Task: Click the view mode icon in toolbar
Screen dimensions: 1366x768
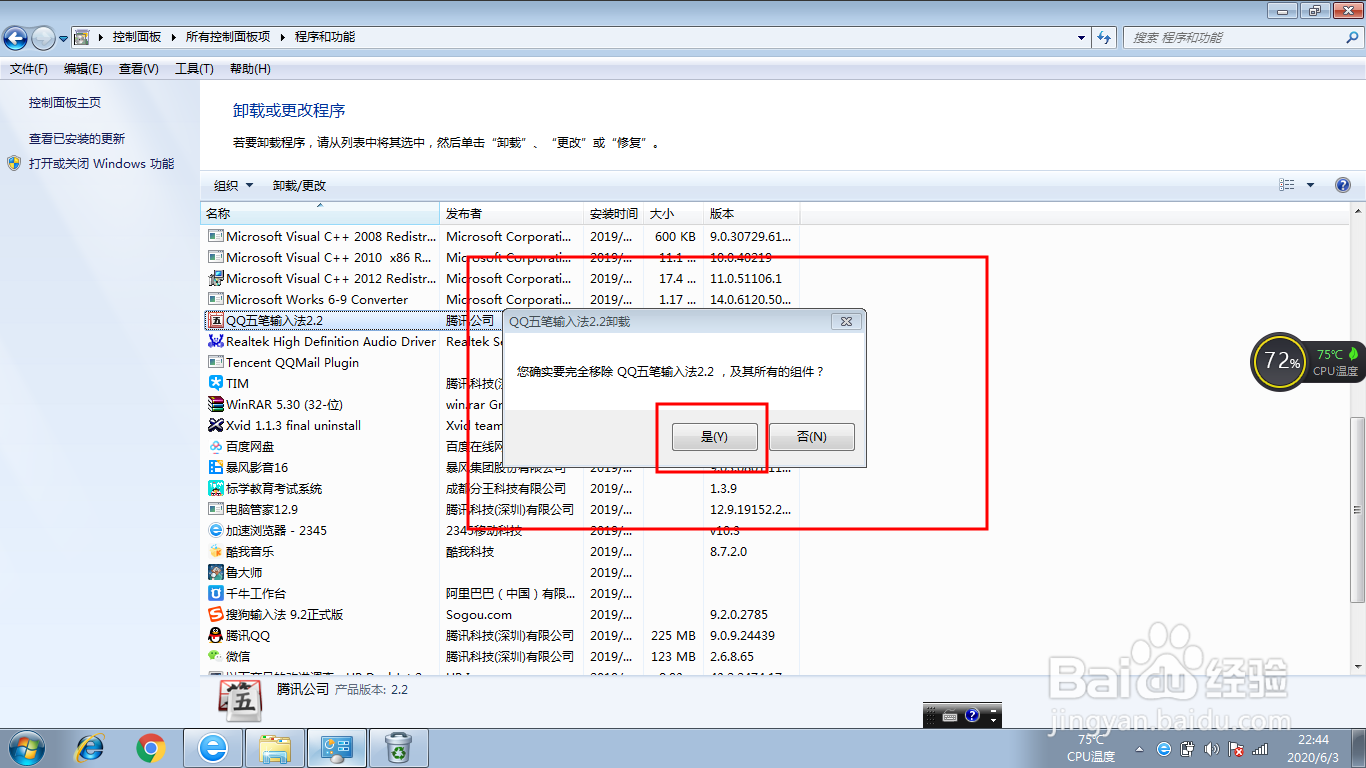Action: [1287, 185]
